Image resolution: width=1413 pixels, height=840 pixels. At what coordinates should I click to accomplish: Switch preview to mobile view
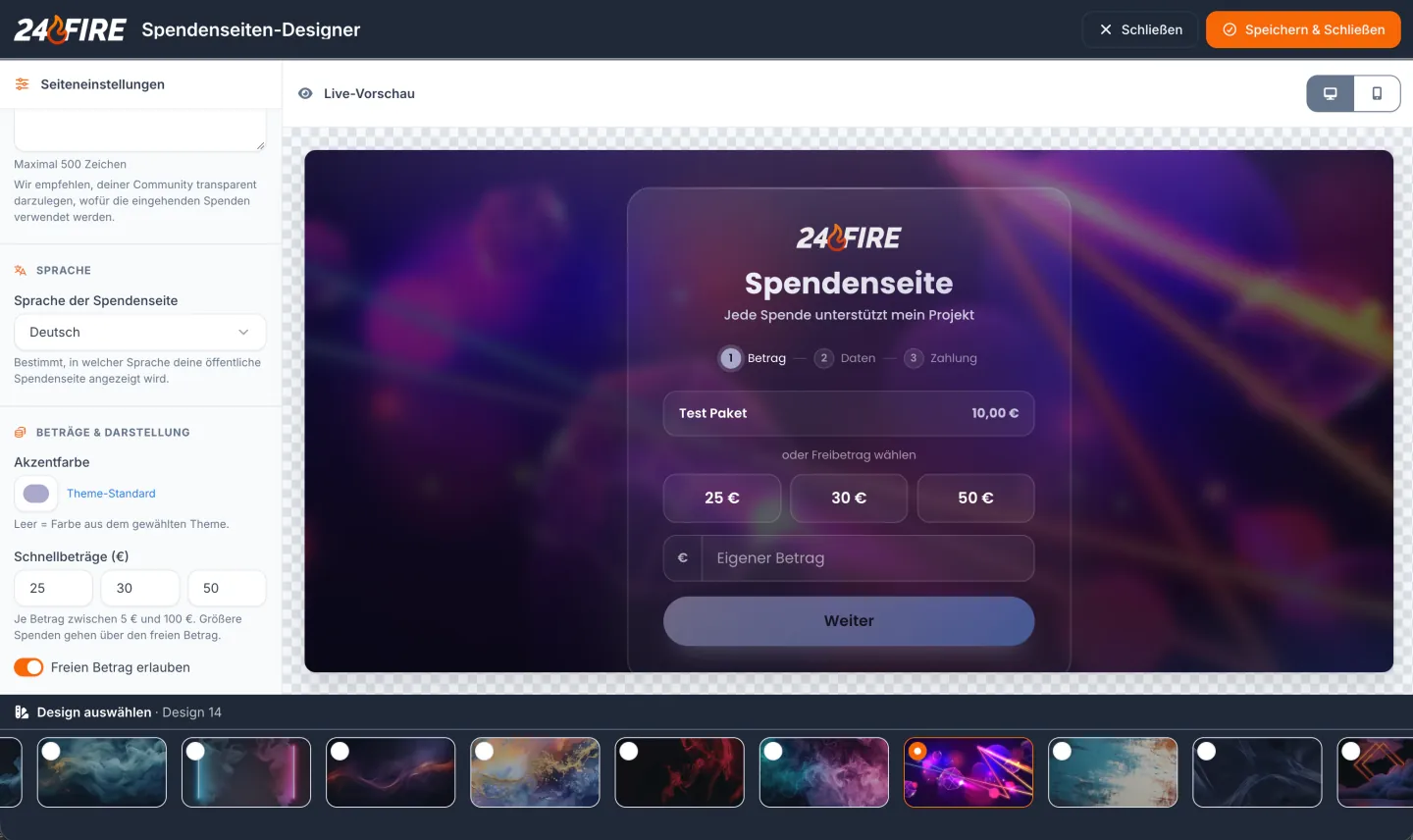click(x=1377, y=93)
